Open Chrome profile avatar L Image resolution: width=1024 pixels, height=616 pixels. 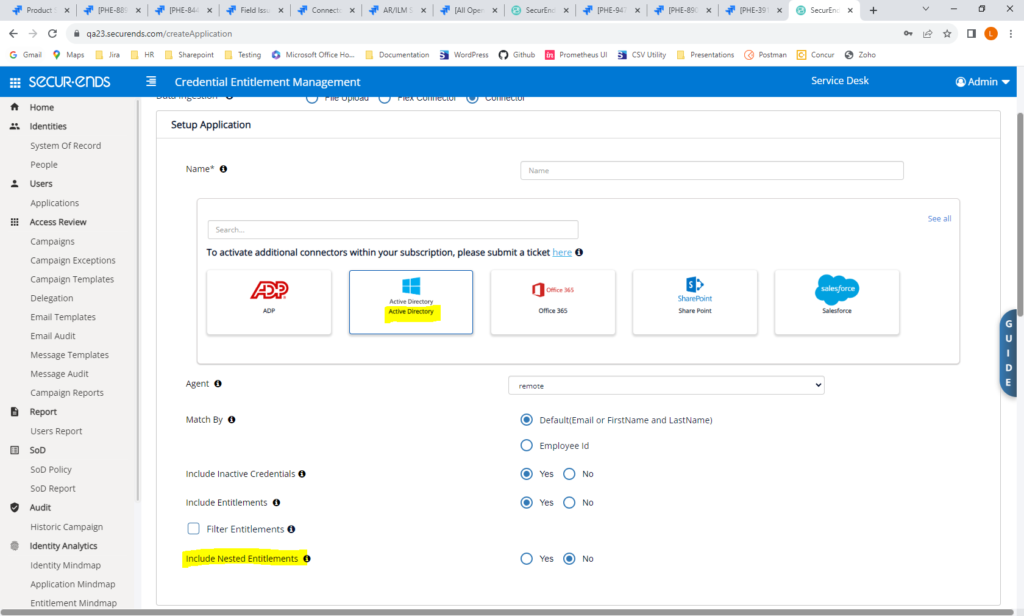pos(991,33)
